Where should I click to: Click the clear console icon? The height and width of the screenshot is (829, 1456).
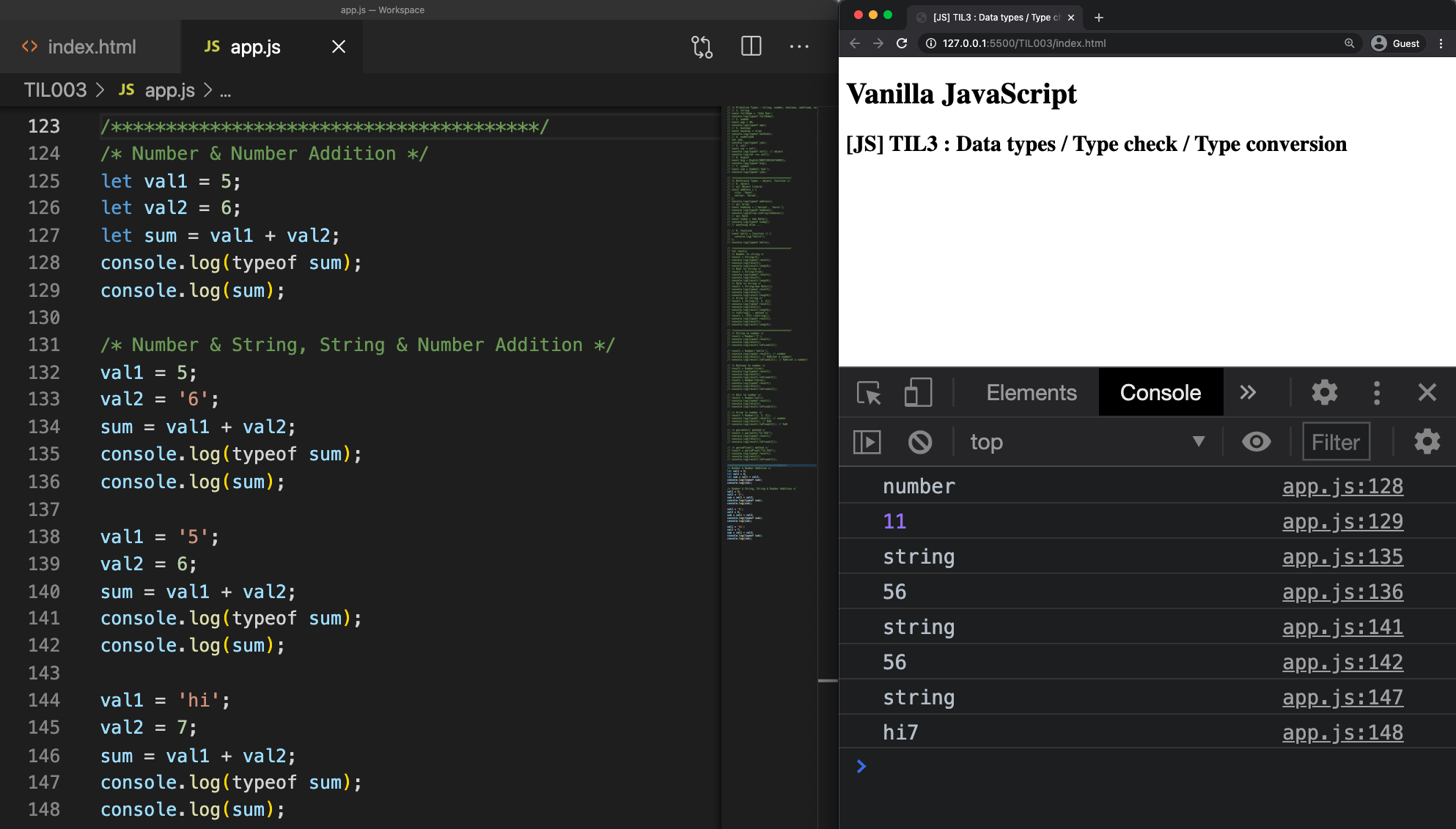(920, 442)
